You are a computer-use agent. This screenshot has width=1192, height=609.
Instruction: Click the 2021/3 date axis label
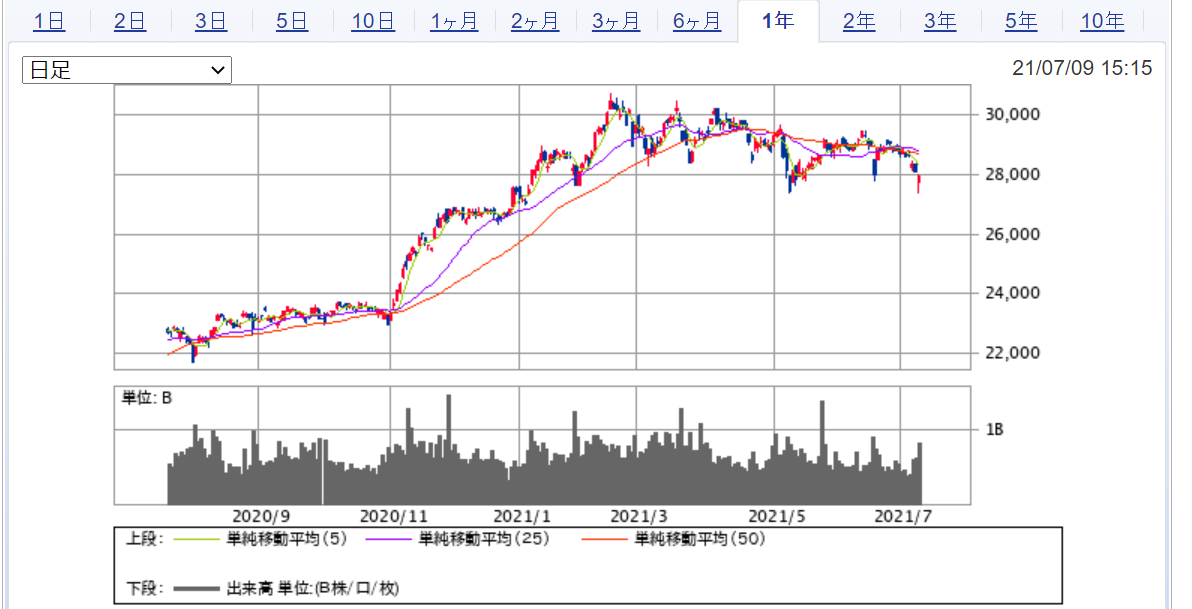(639, 516)
